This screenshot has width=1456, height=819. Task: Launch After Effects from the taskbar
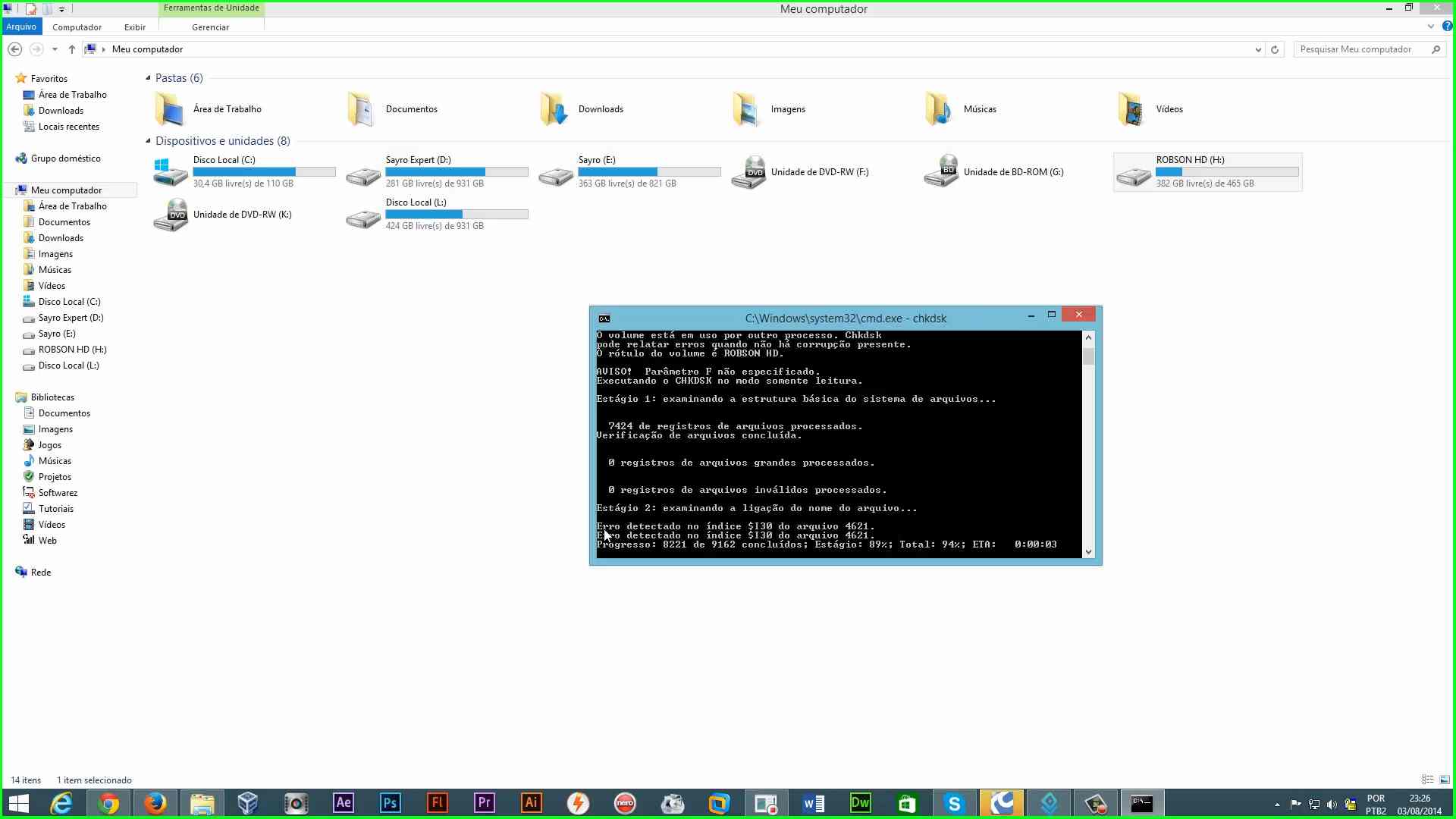[344, 802]
